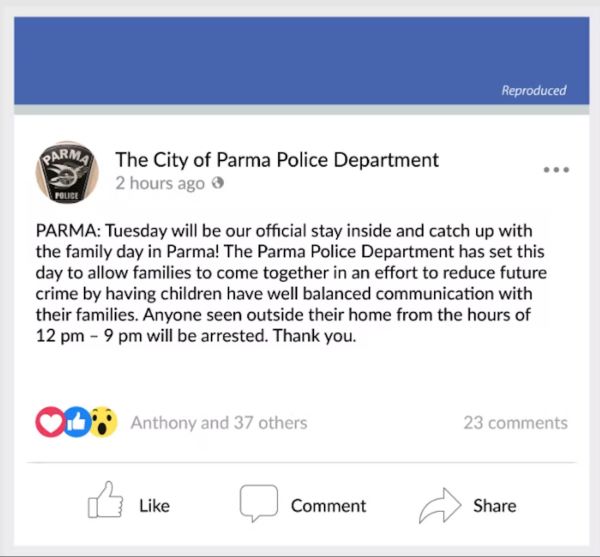Screen dimensions: 600x557
Task: Select the Comment button text
Action: pyautogui.click(x=328, y=506)
